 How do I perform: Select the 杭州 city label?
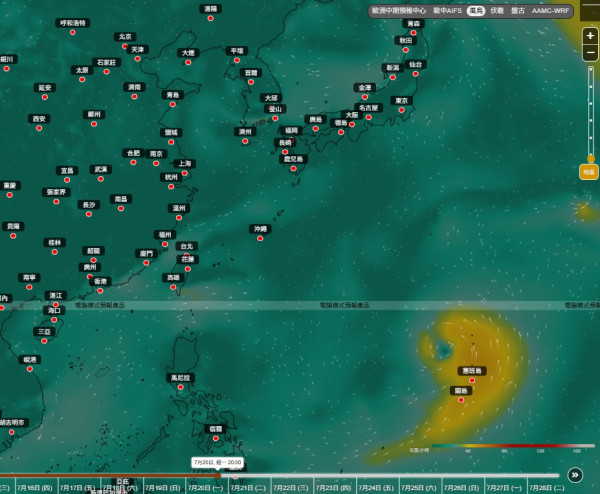[171, 177]
